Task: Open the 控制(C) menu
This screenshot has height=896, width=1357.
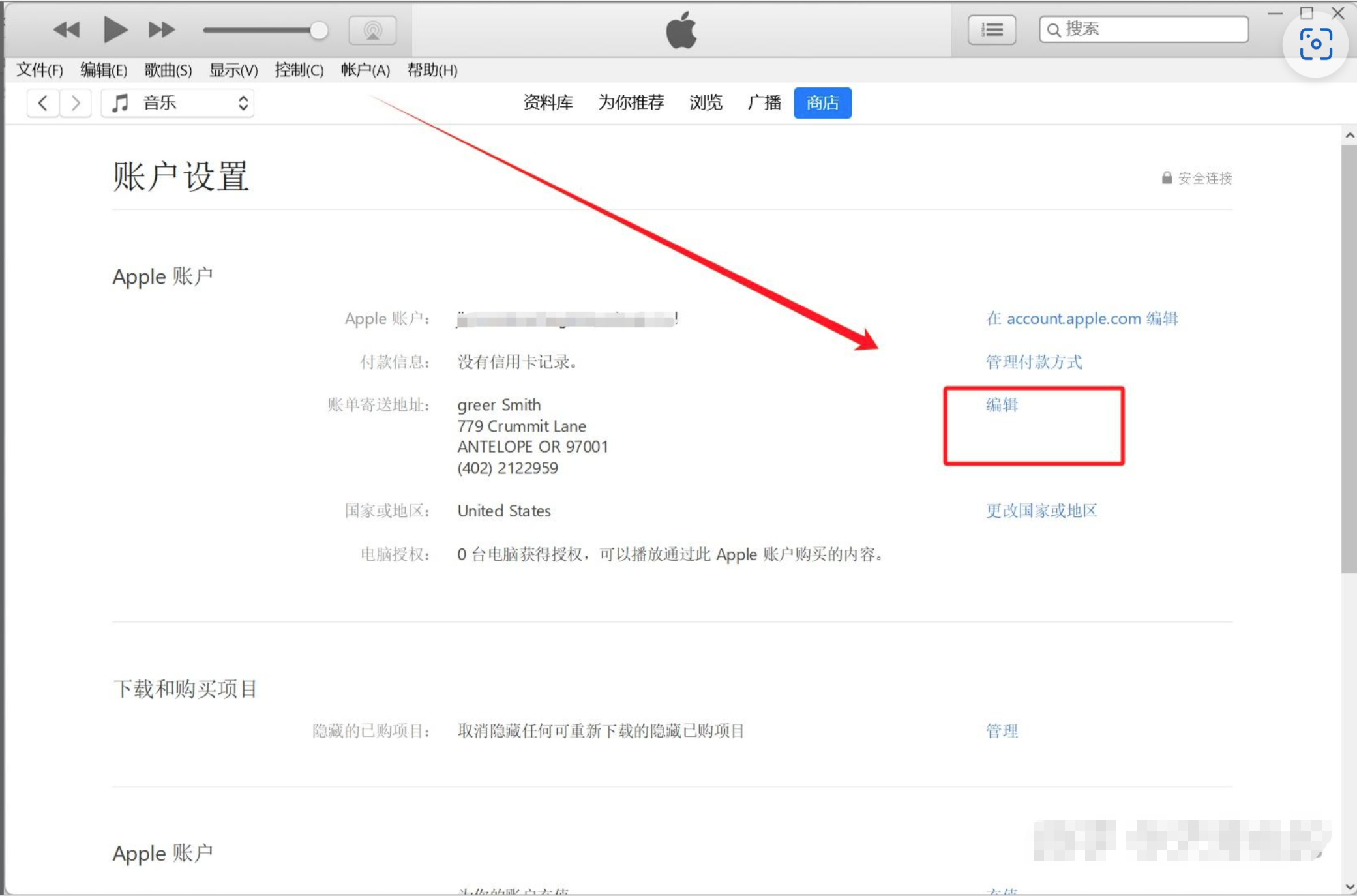Action: [x=299, y=70]
